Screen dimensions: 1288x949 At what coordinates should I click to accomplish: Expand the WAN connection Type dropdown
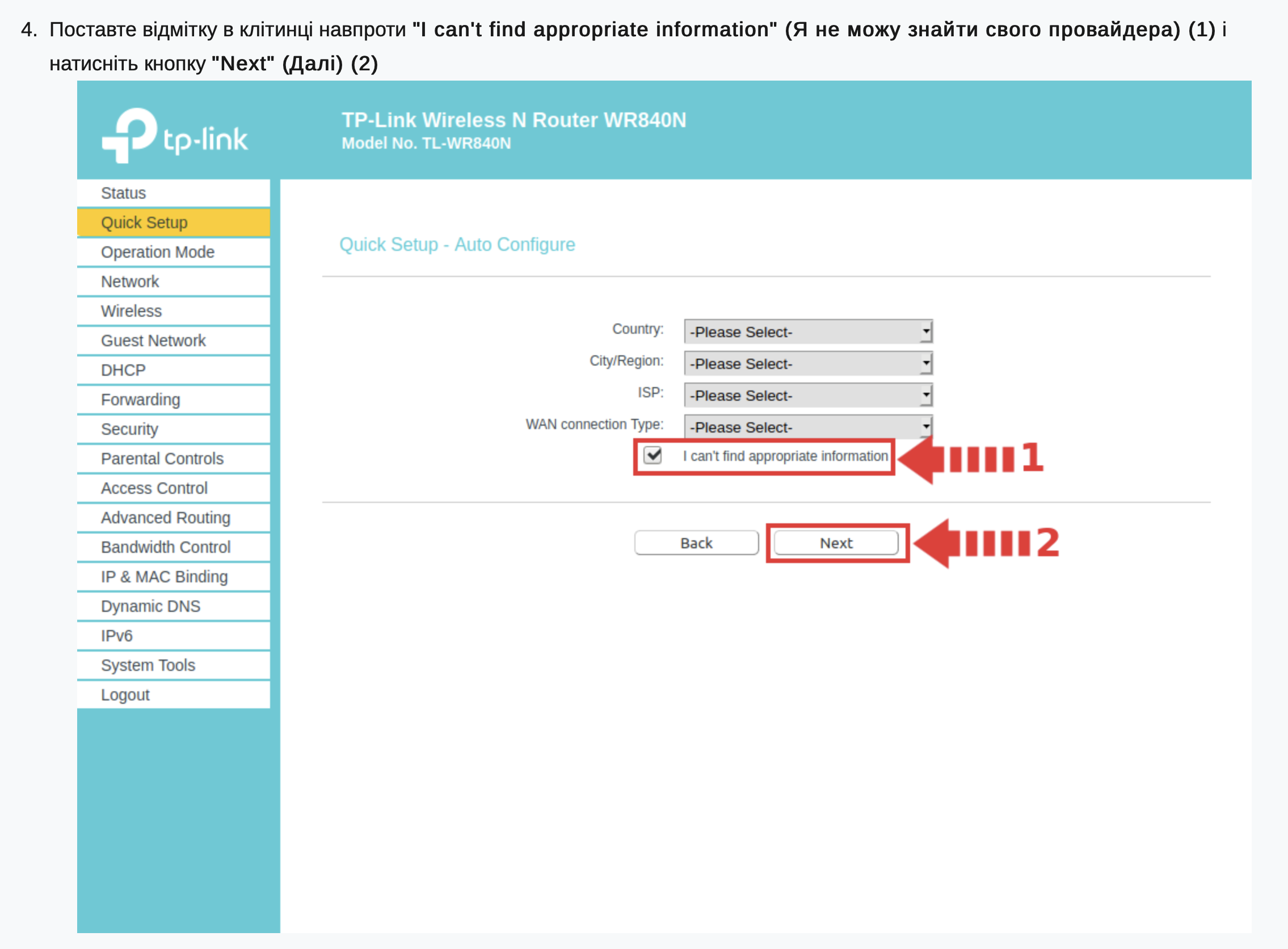click(x=807, y=427)
